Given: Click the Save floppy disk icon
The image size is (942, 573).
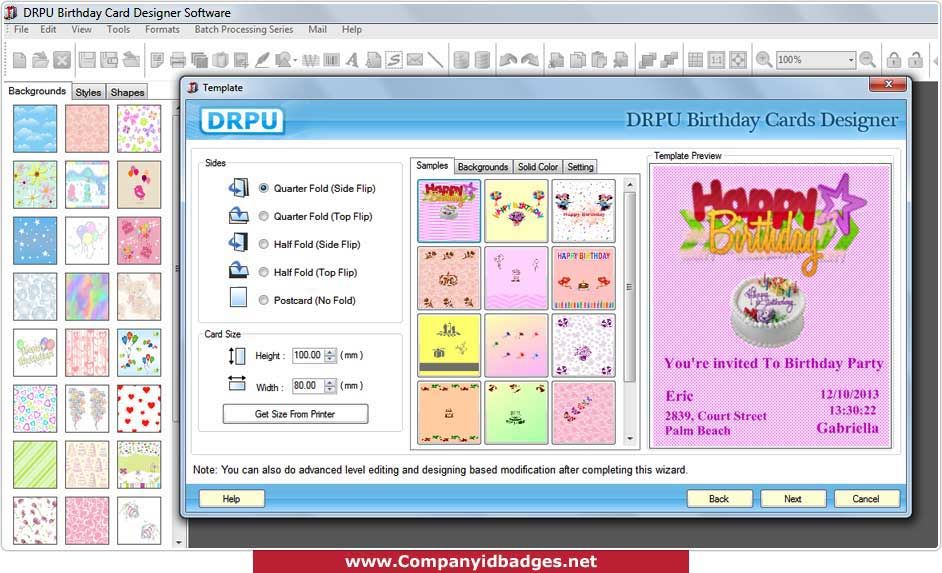Looking at the screenshot, I should [88, 59].
